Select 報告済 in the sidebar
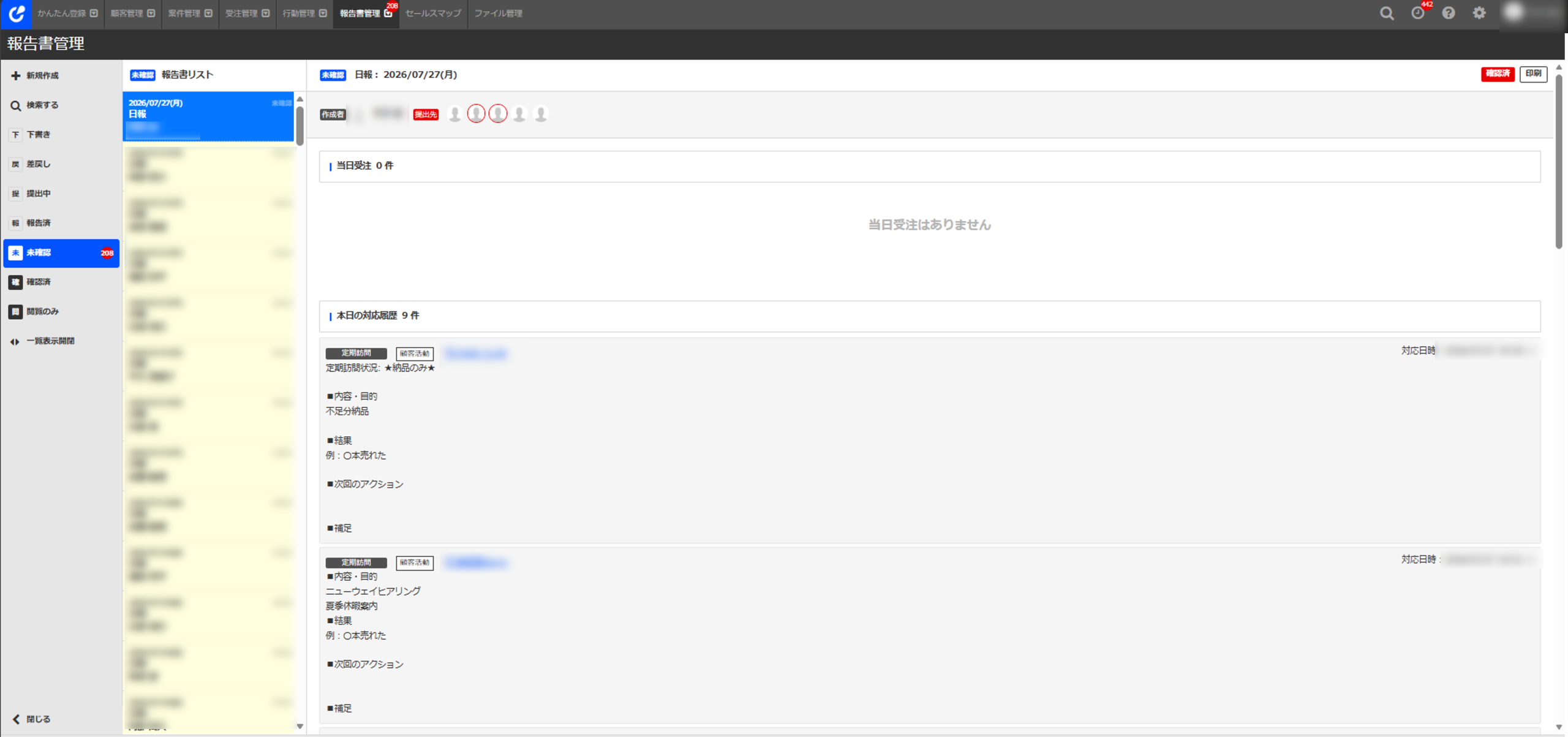Image resolution: width=1568 pixels, height=737 pixels. tap(61, 223)
